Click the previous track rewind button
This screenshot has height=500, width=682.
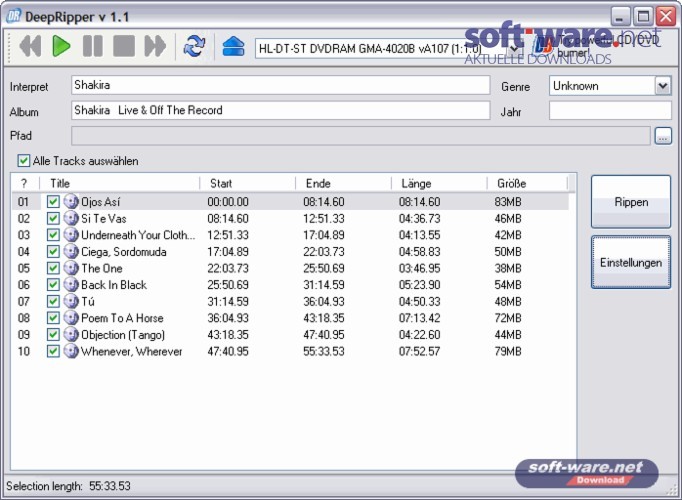coord(30,46)
